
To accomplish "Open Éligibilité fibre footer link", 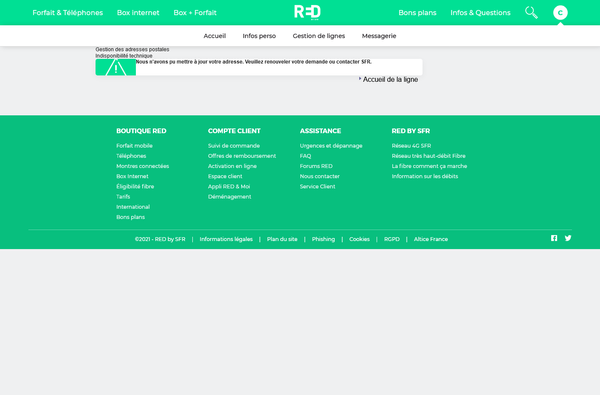I will (x=135, y=186).
